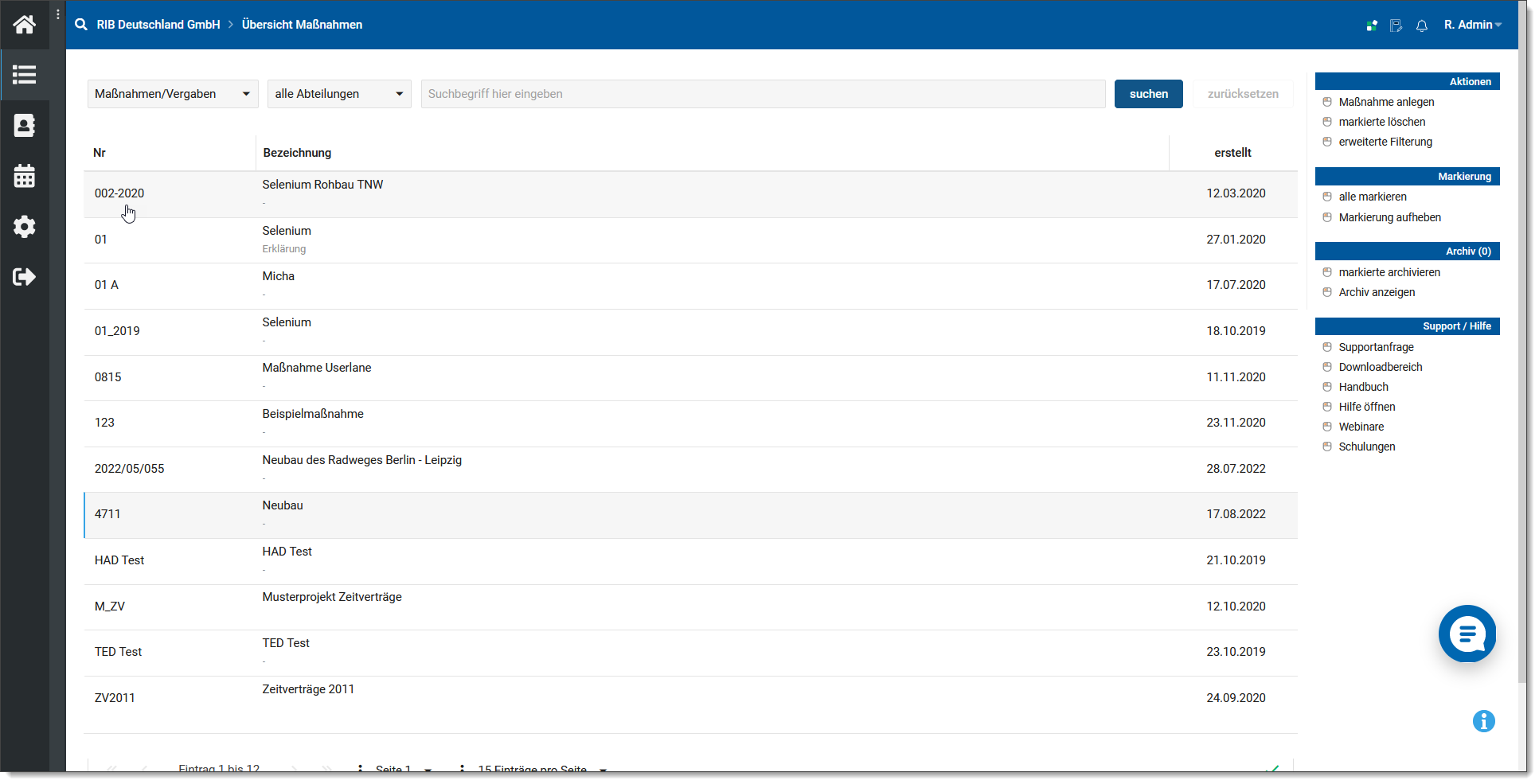Expand the R. Admin user menu

coord(1472,25)
